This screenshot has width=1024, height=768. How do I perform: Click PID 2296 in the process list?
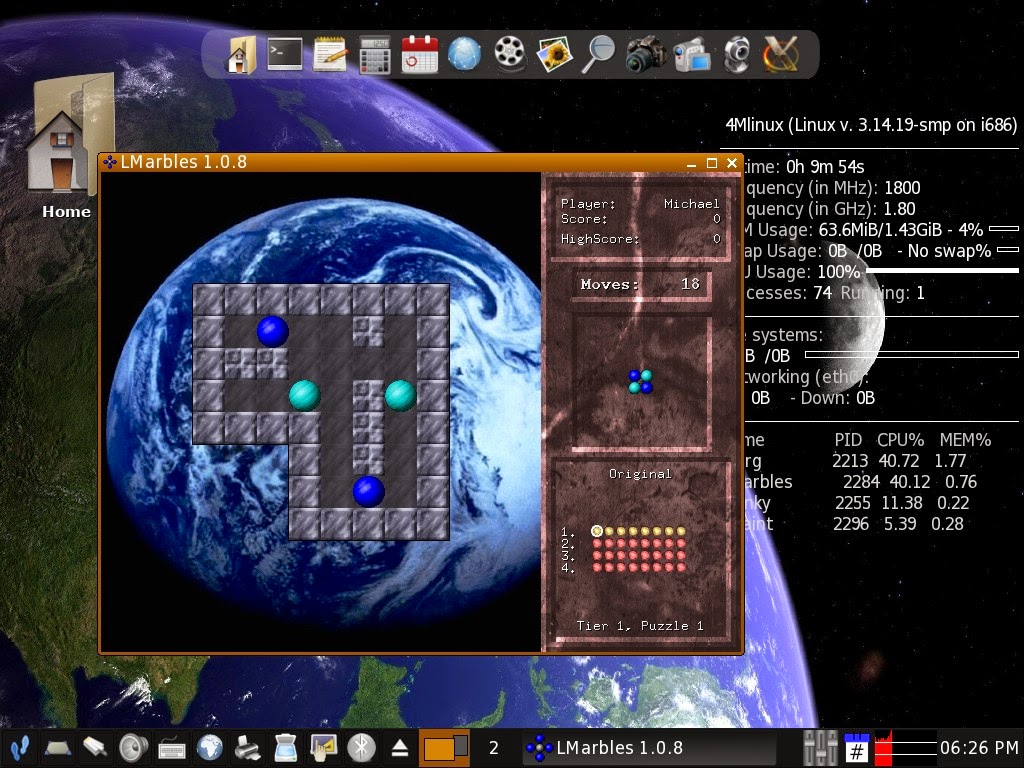(851, 524)
